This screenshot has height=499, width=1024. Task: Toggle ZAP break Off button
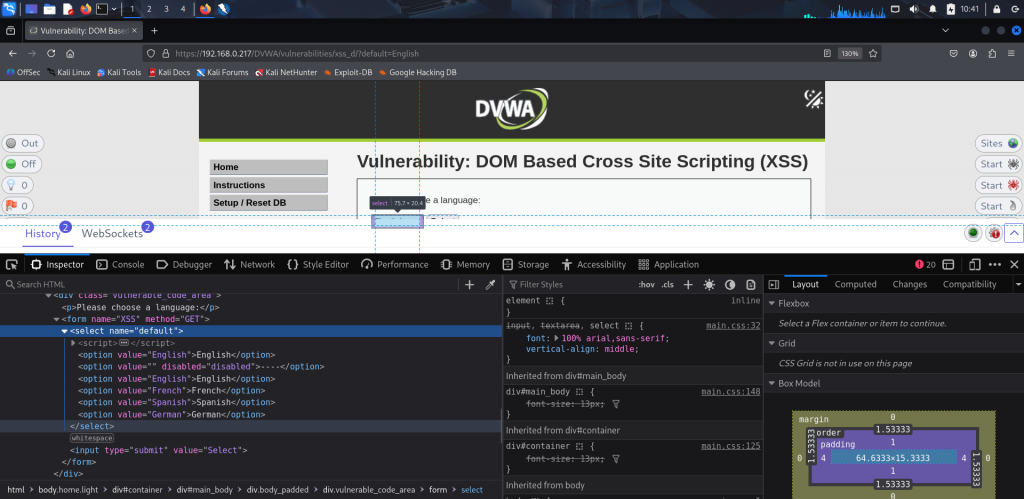click(22, 164)
